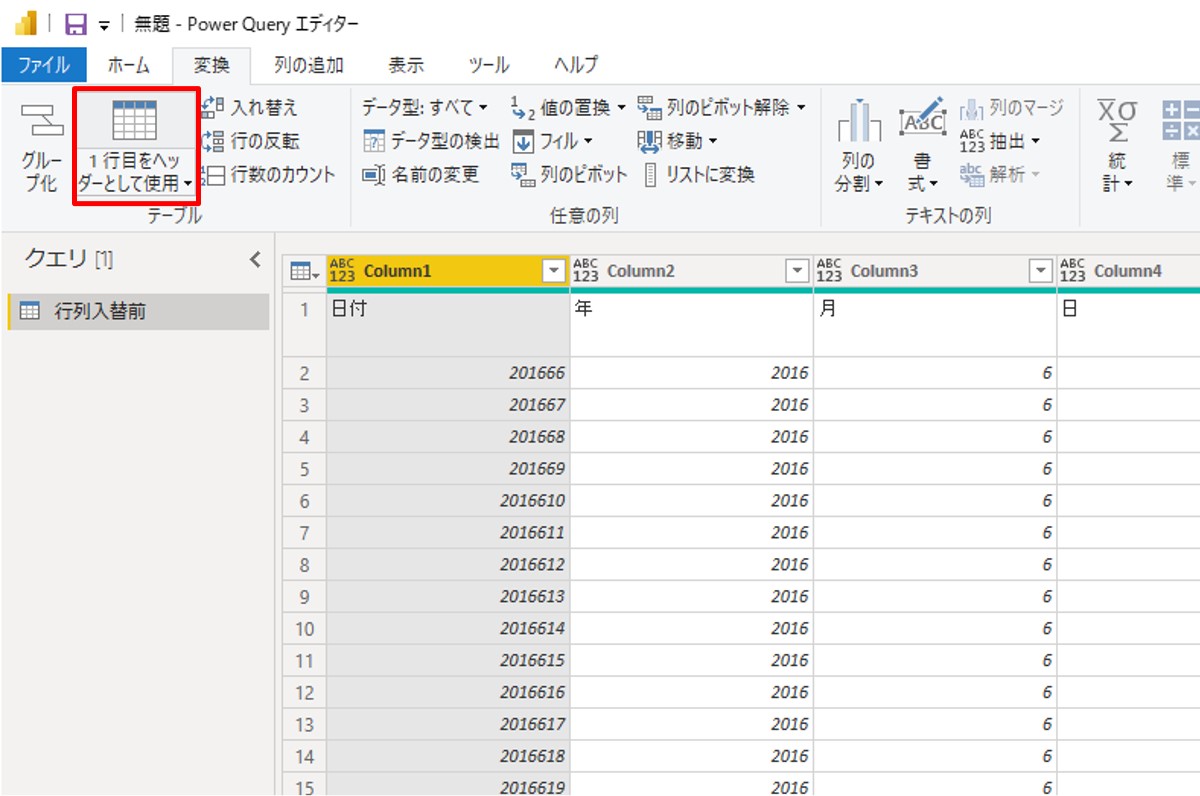
Task: Click the save icon in title bar
Action: 75,24
